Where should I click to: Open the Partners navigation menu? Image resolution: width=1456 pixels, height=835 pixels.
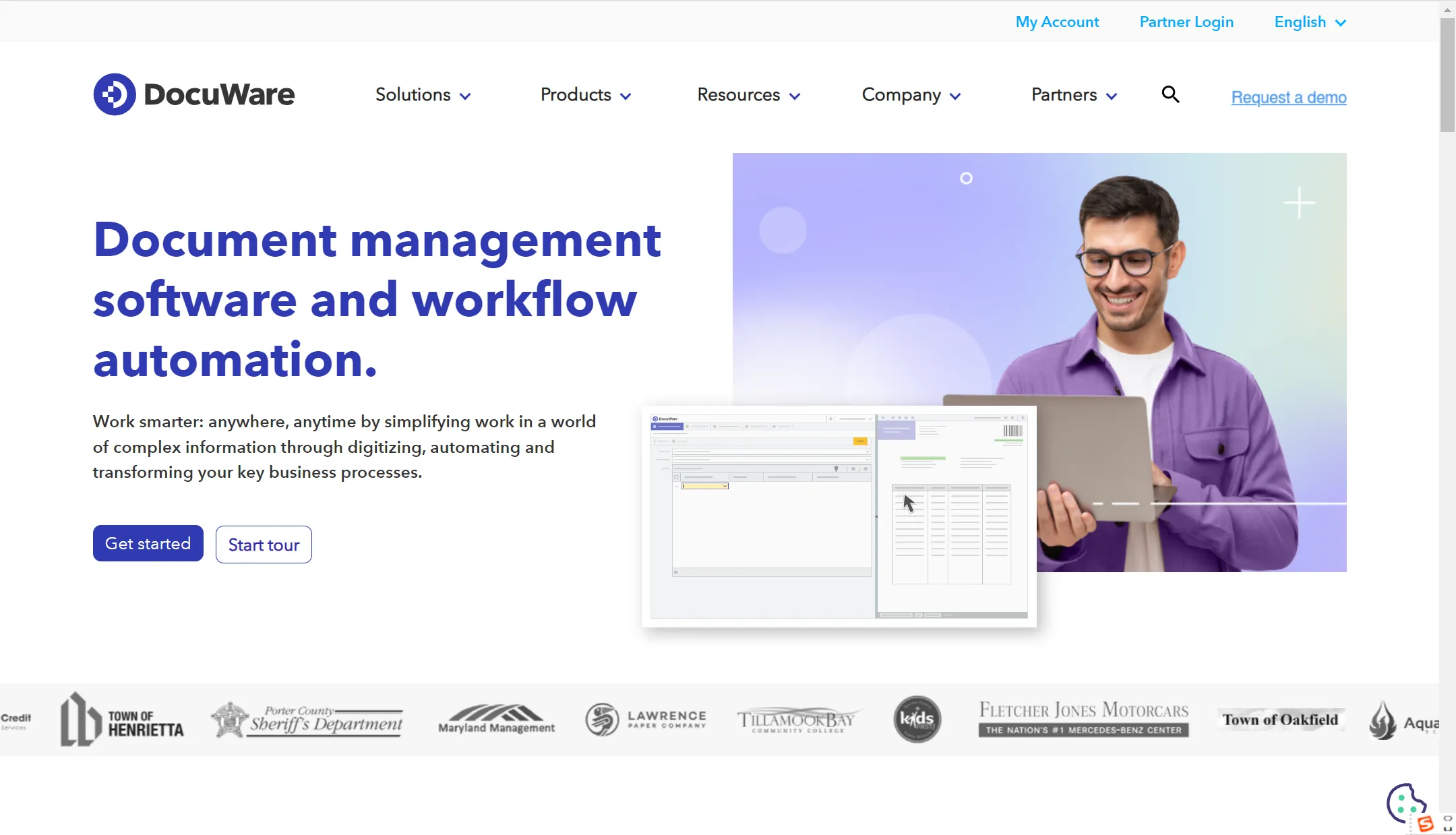point(1074,95)
